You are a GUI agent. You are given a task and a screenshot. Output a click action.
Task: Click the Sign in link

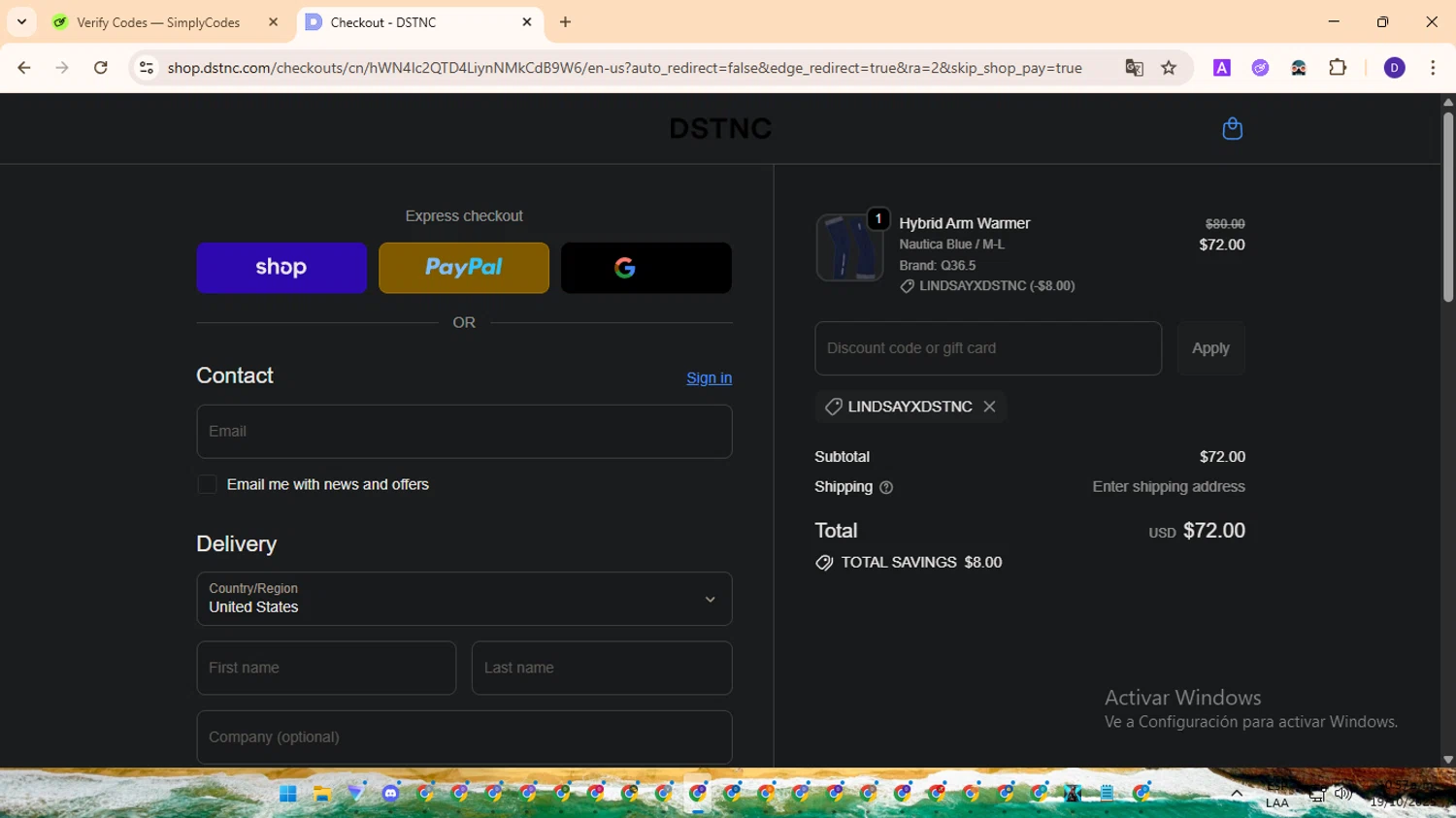(x=710, y=377)
